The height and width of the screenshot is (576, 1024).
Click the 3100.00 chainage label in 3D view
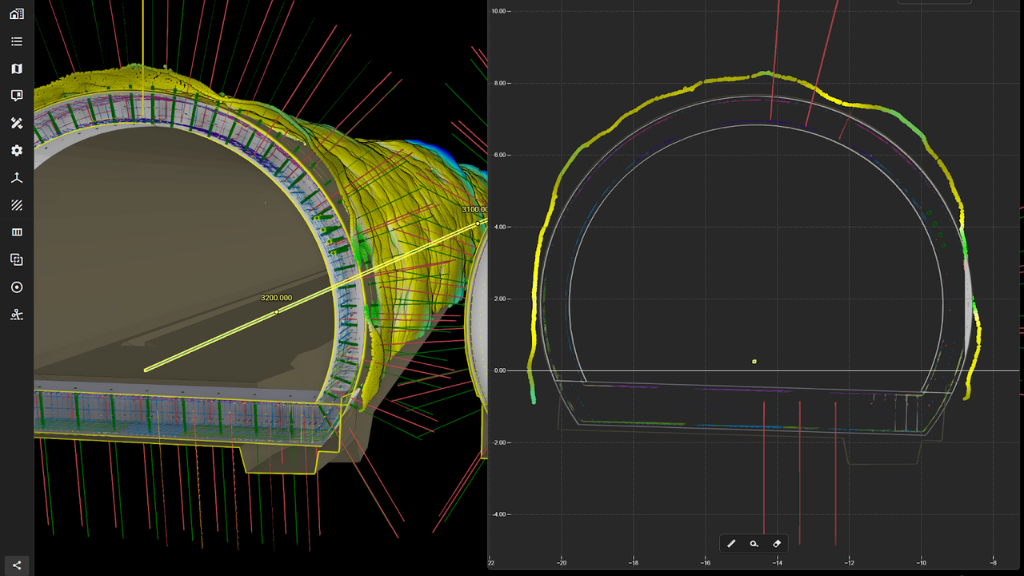pyautogui.click(x=473, y=209)
